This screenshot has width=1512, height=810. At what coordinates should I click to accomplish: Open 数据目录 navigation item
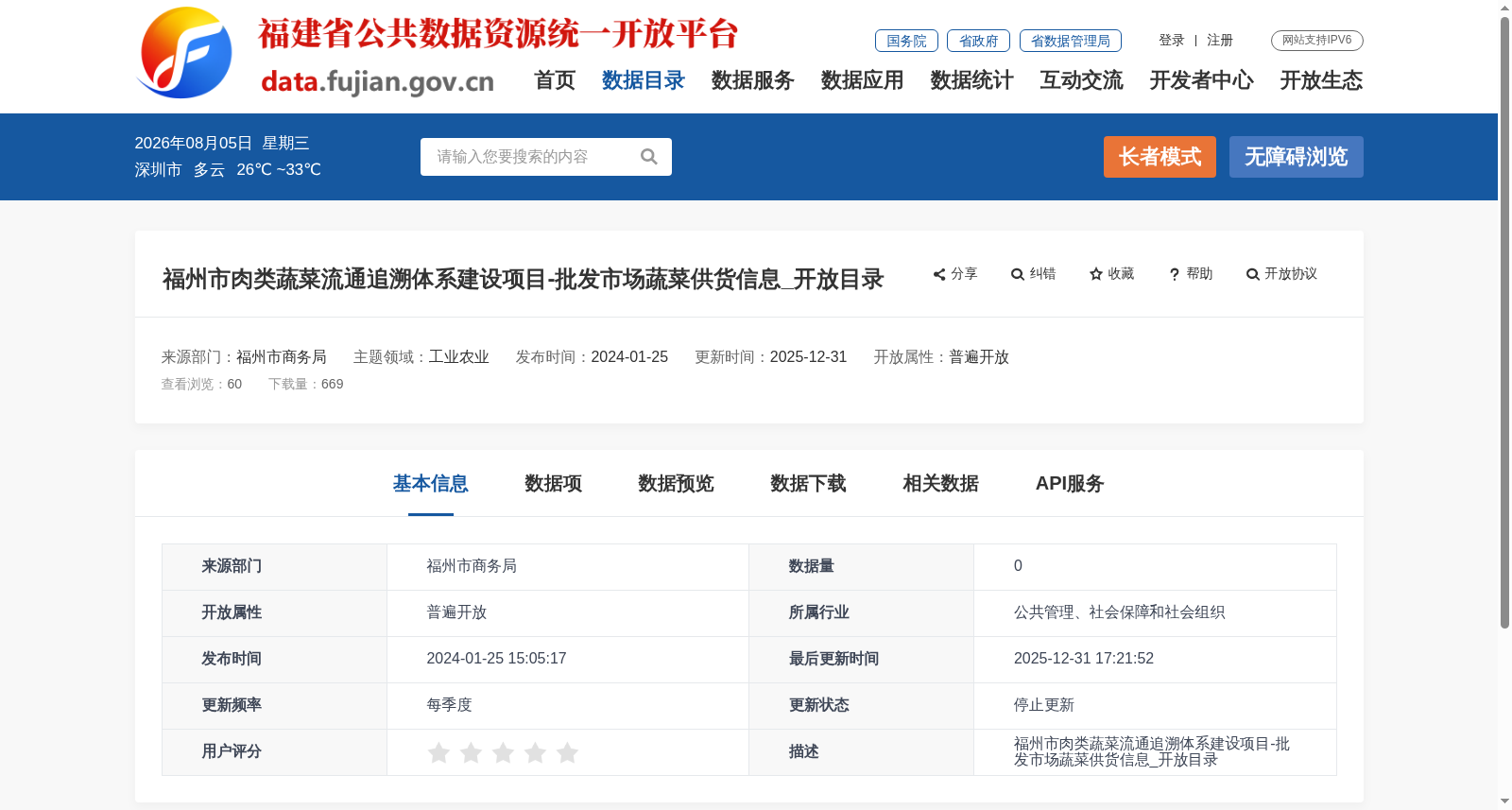pos(644,80)
